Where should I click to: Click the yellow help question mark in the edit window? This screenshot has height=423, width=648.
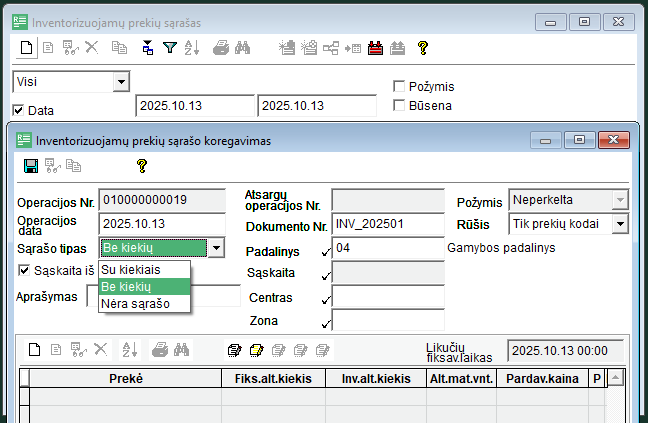(141, 166)
